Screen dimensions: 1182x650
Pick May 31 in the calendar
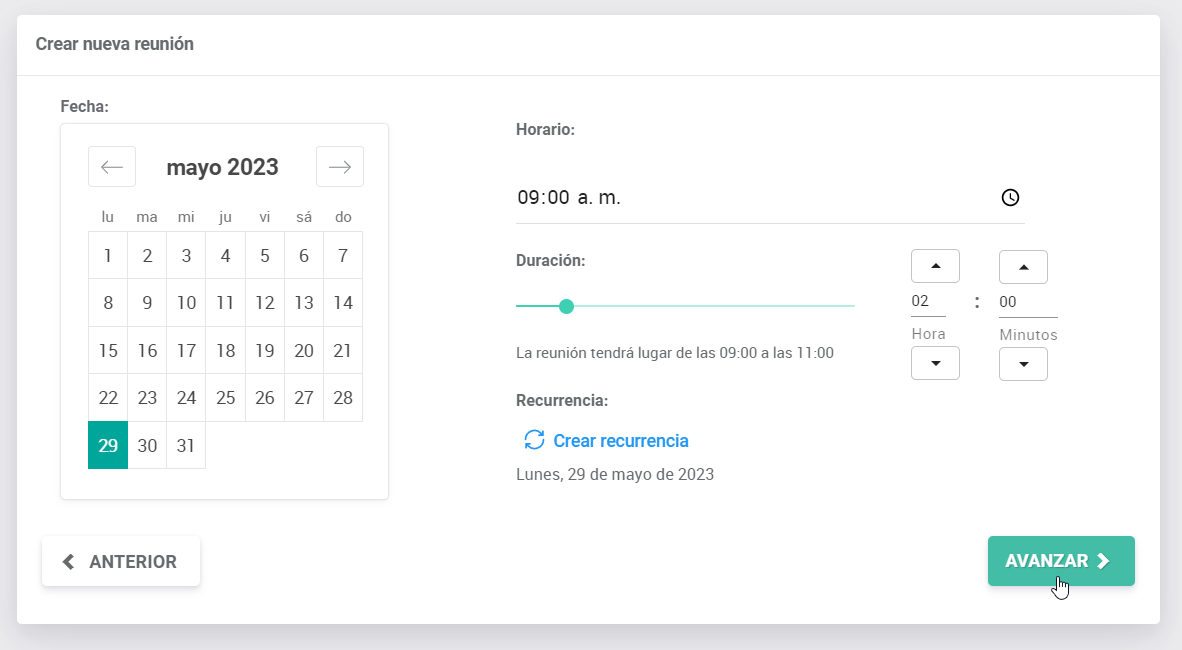186,445
